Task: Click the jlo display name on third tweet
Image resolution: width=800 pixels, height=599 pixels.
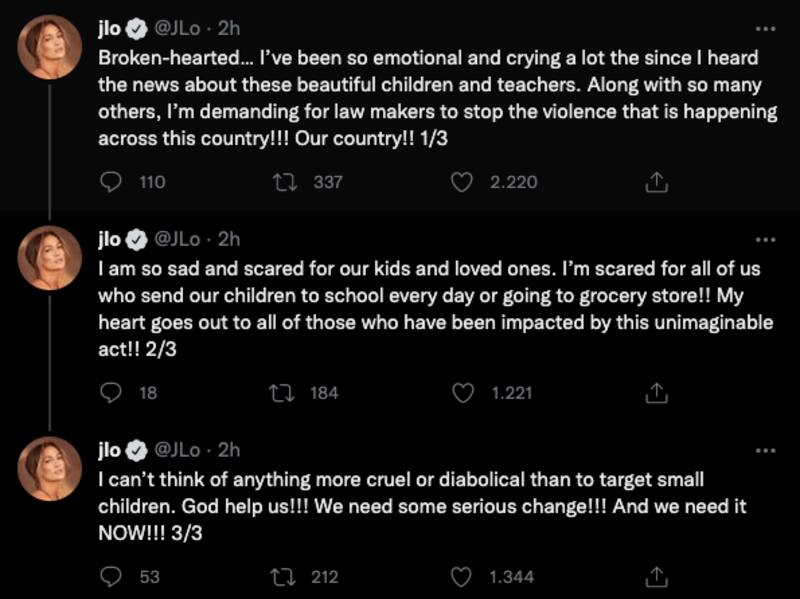Action: point(109,450)
